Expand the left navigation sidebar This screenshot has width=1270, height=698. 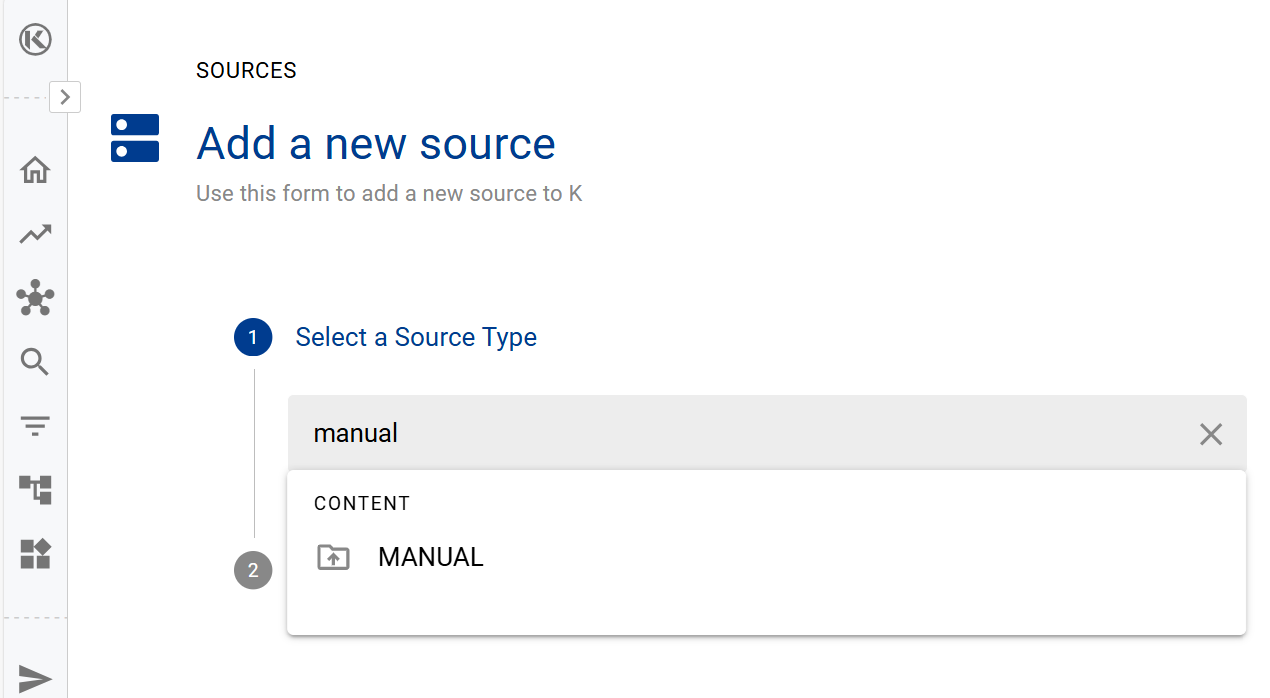point(65,97)
